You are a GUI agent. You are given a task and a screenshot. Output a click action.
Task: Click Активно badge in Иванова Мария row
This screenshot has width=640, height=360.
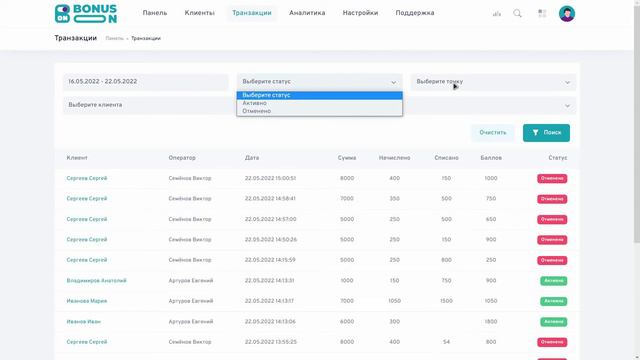pyautogui.click(x=553, y=301)
